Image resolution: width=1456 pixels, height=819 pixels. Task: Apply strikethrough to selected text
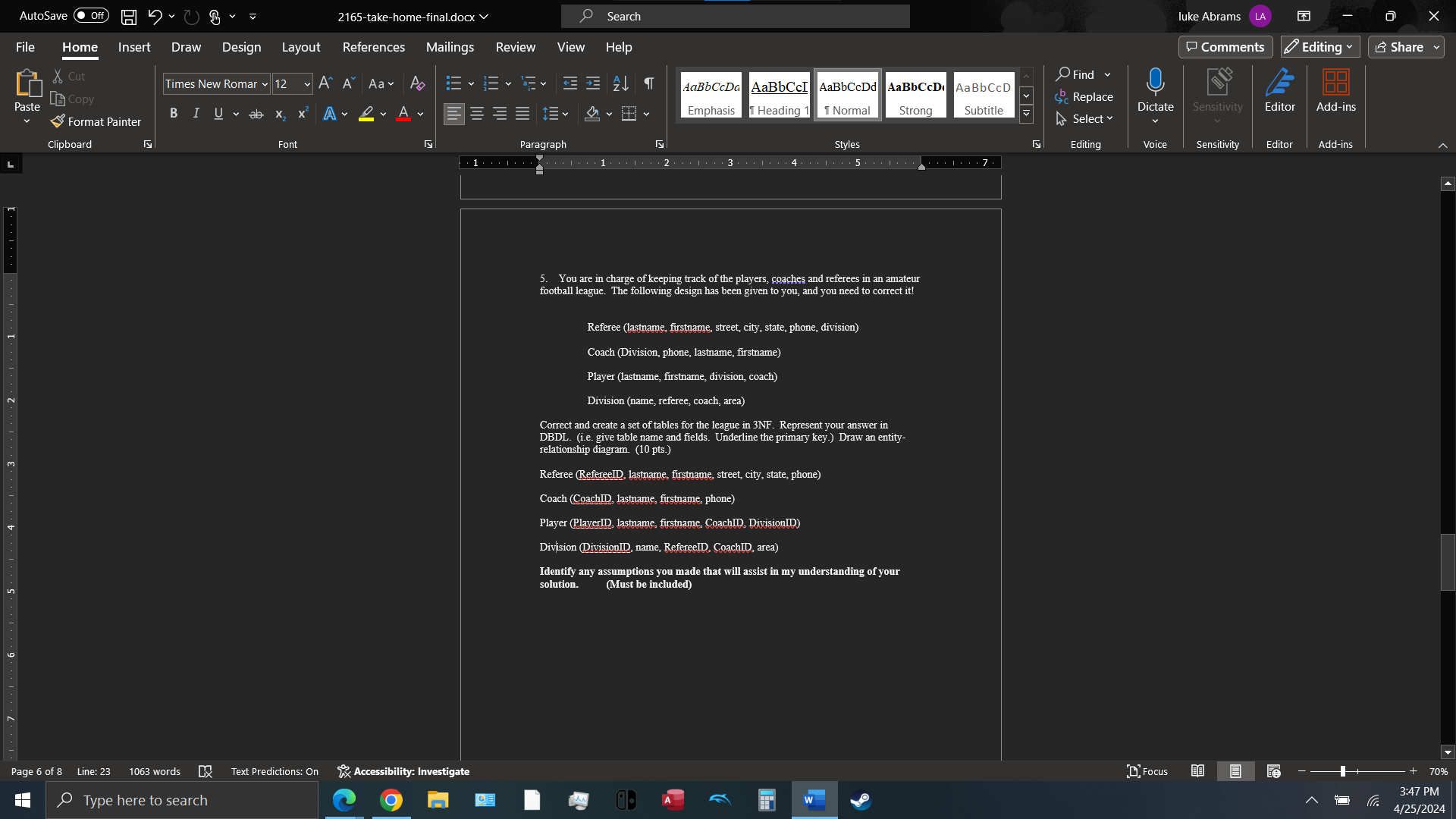click(256, 114)
